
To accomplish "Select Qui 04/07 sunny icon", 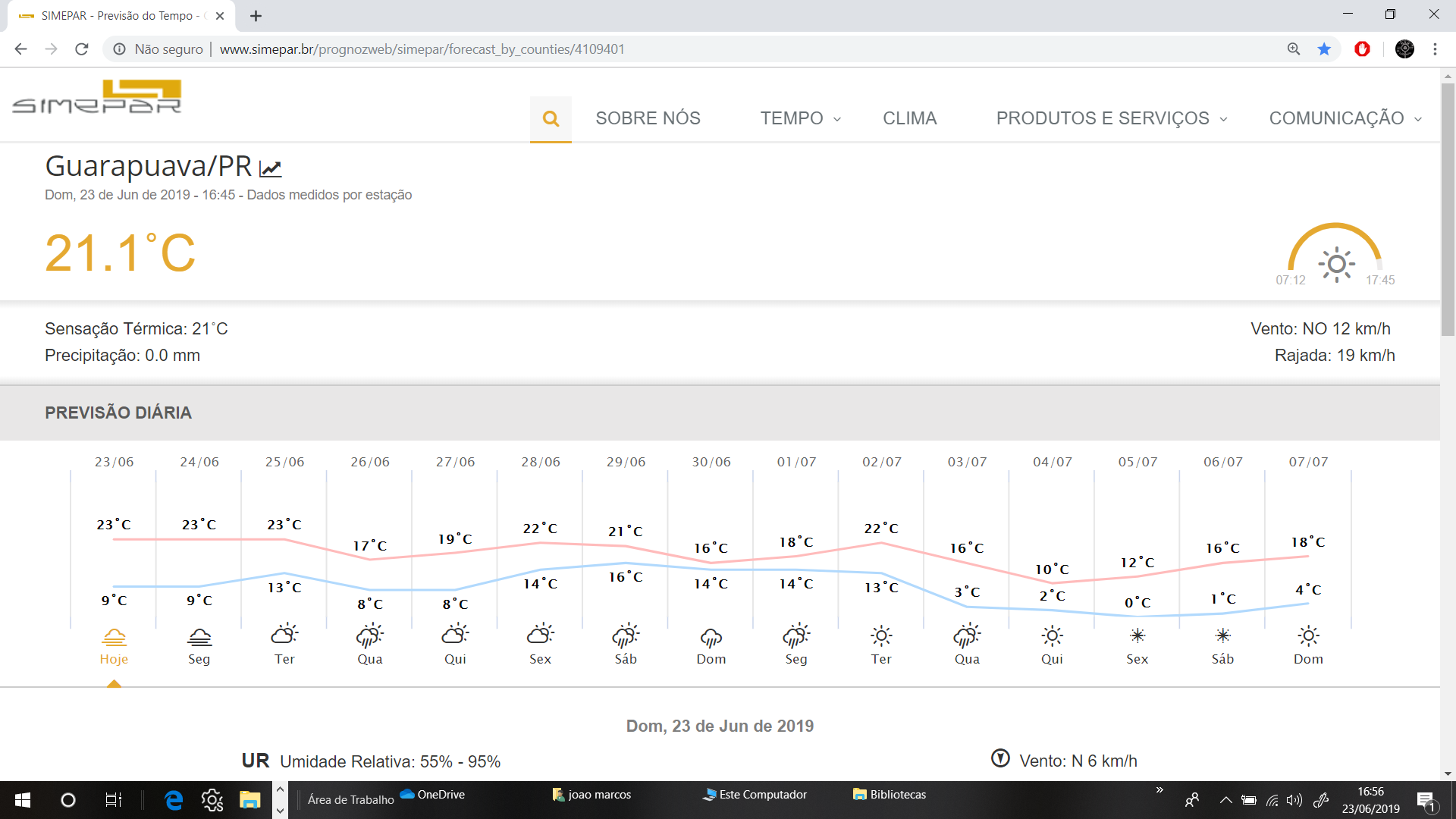I will coord(1052,635).
